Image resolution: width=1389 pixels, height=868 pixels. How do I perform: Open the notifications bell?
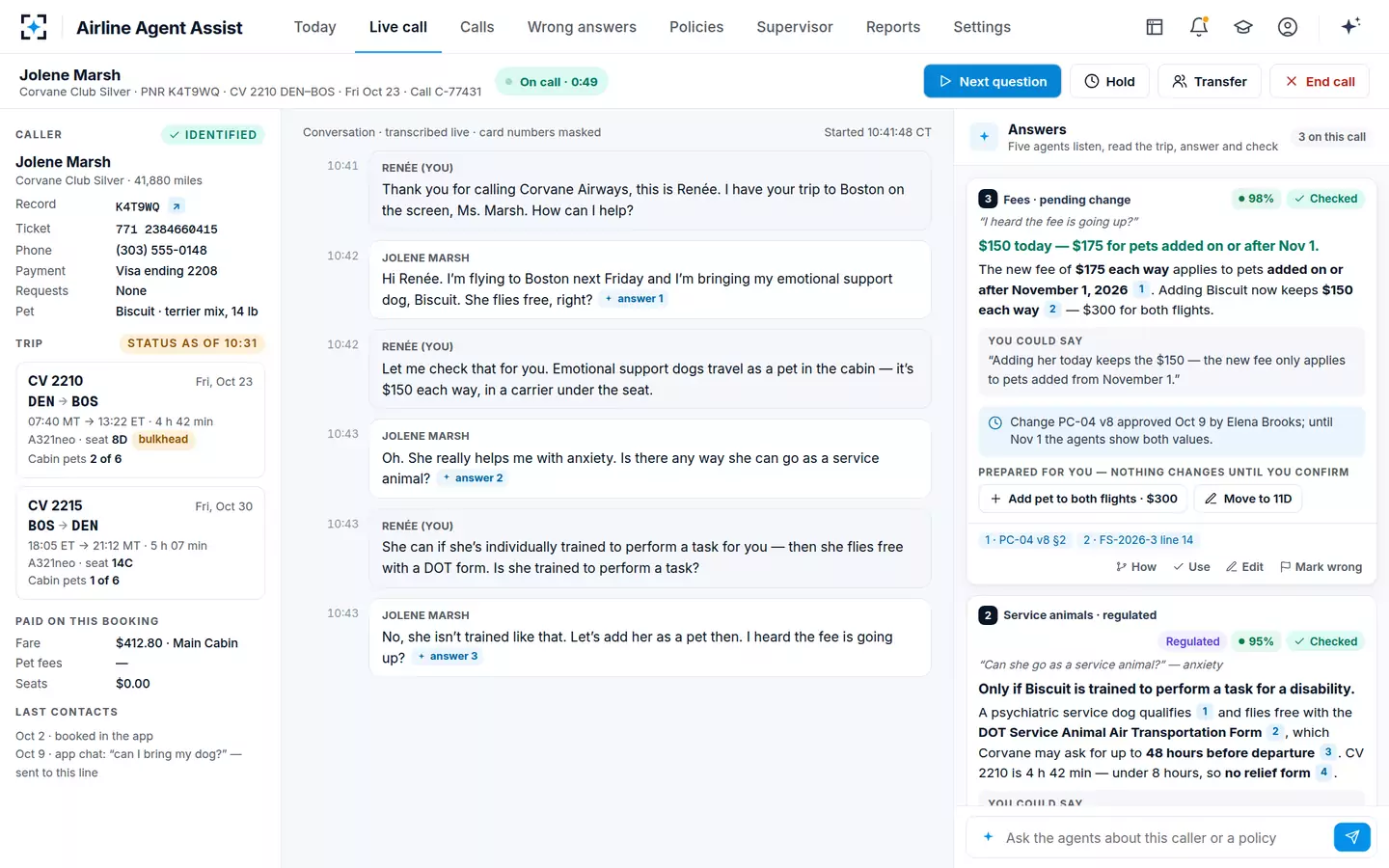1199,27
